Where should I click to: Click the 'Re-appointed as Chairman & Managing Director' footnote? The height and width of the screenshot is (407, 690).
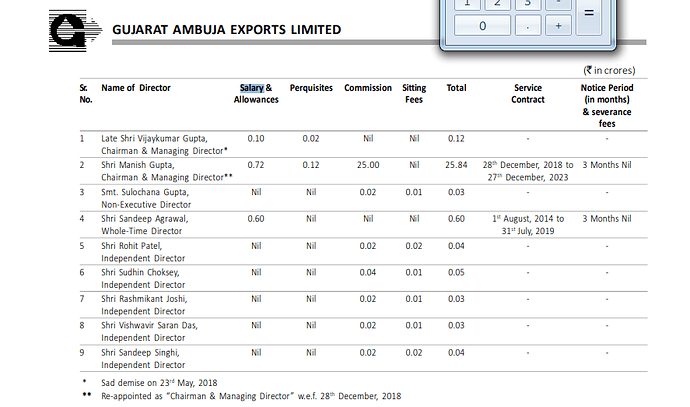[x=251, y=396]
